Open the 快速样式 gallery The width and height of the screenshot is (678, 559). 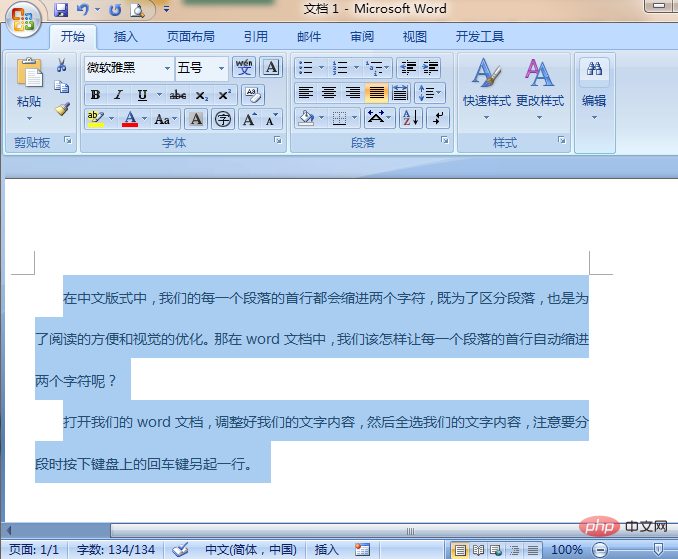point(486,87)
